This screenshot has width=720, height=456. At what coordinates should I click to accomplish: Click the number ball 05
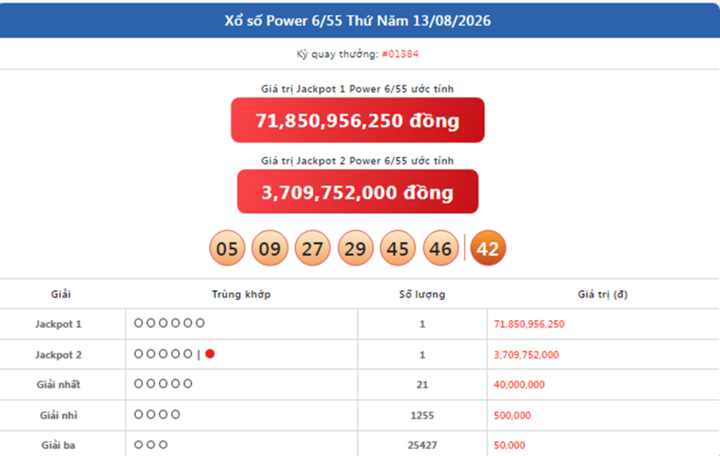(x=227, y=248)
